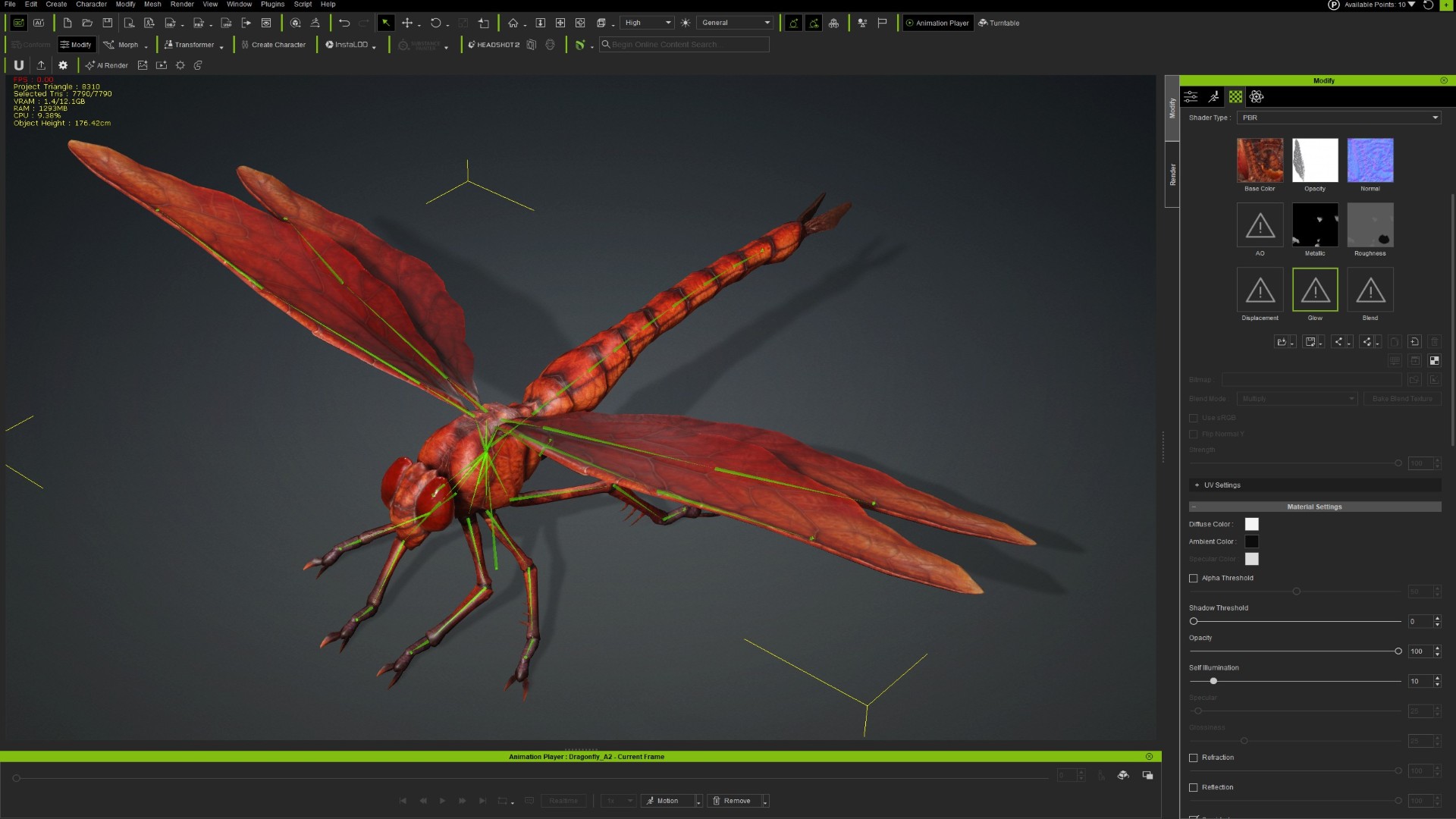
Task: Click the flag icon in the top toolbar
Action: pos(882,23)
